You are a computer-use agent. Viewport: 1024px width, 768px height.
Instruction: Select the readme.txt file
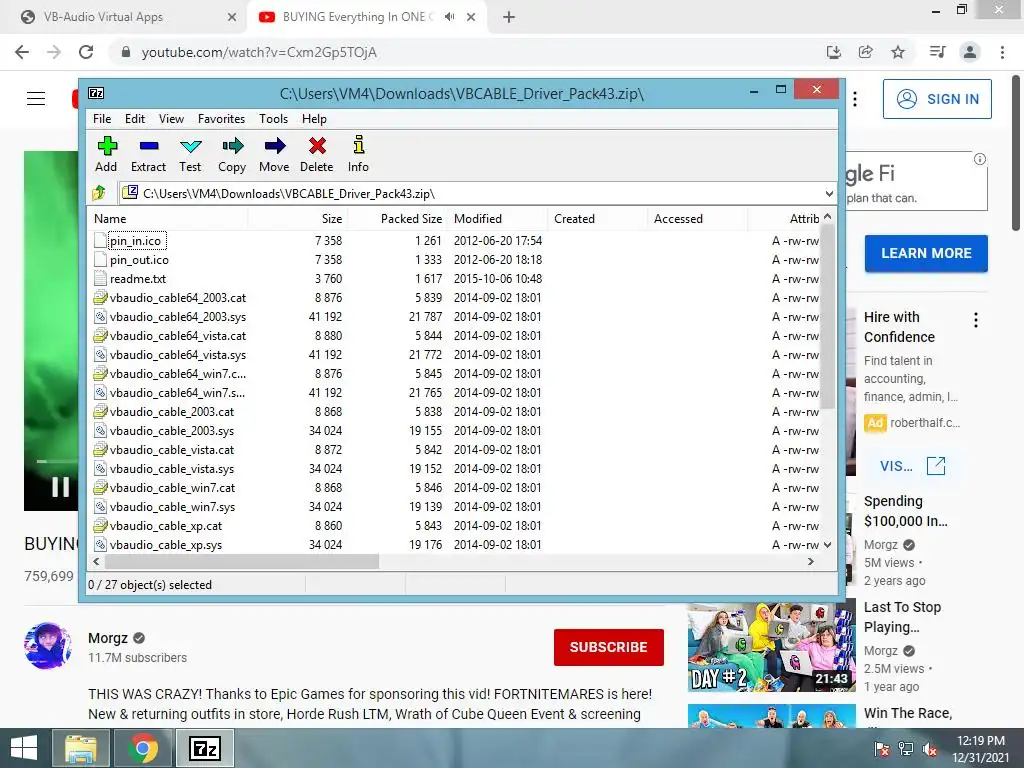138,279
